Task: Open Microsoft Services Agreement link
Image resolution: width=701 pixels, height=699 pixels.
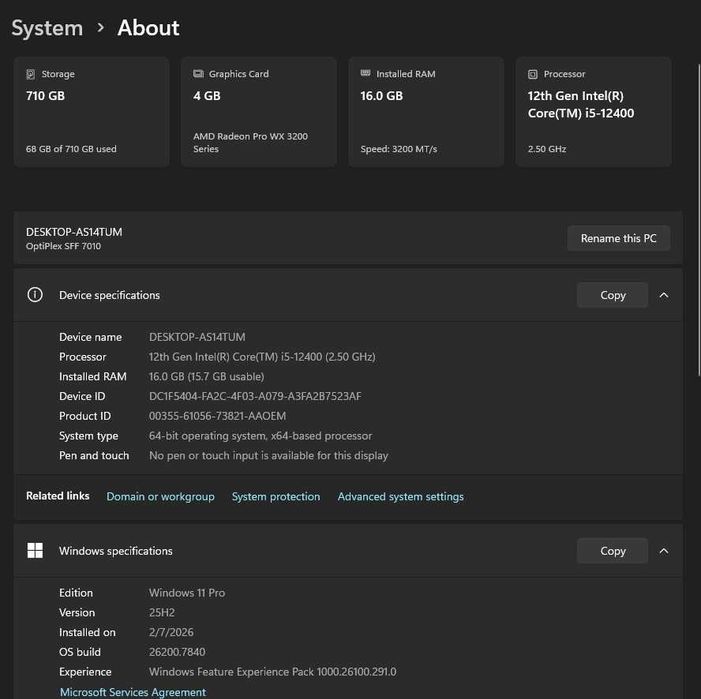Action: (x=133, y=692)
